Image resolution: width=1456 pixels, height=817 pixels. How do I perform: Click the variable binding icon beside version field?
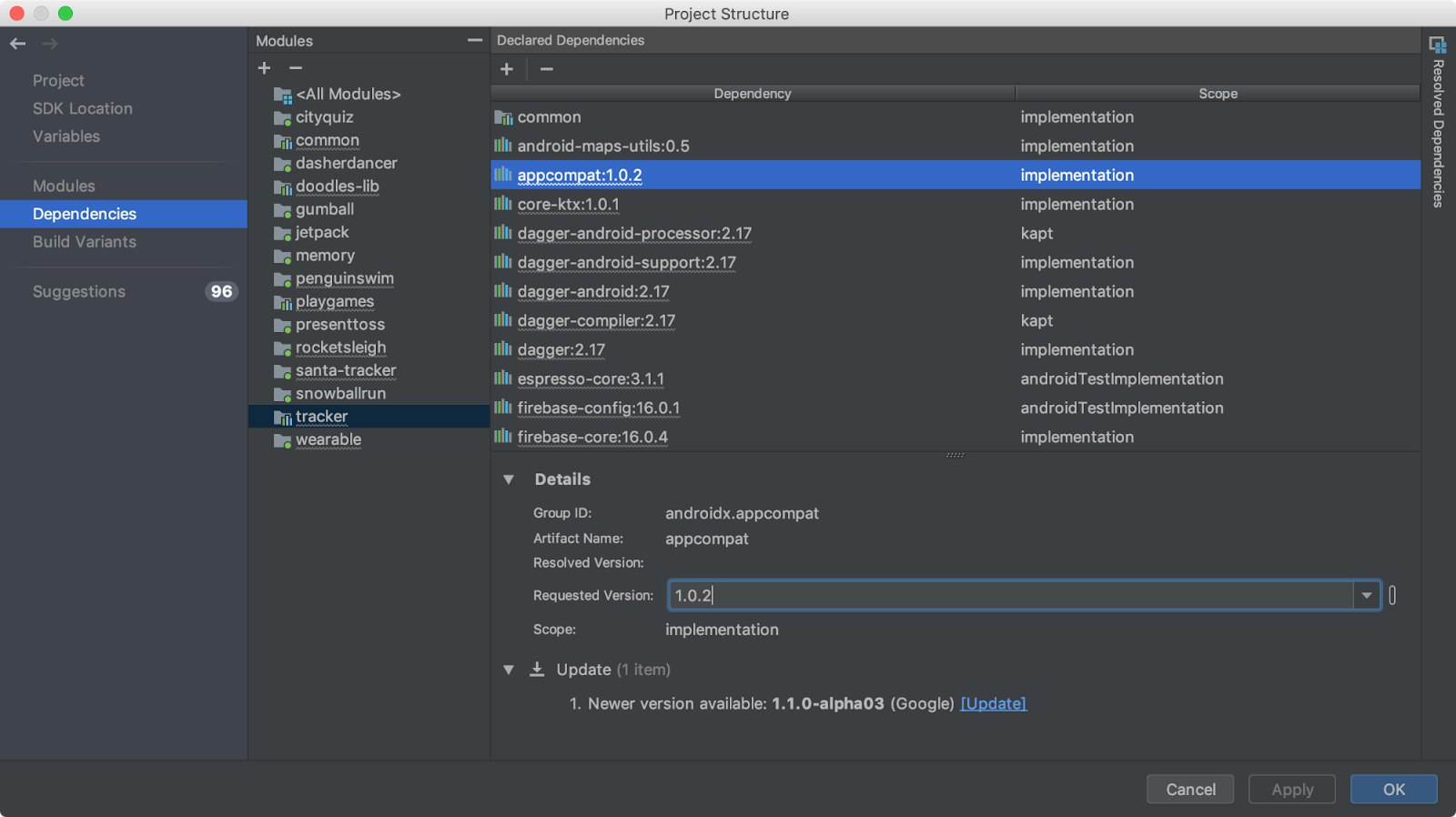click(1392, 596)
